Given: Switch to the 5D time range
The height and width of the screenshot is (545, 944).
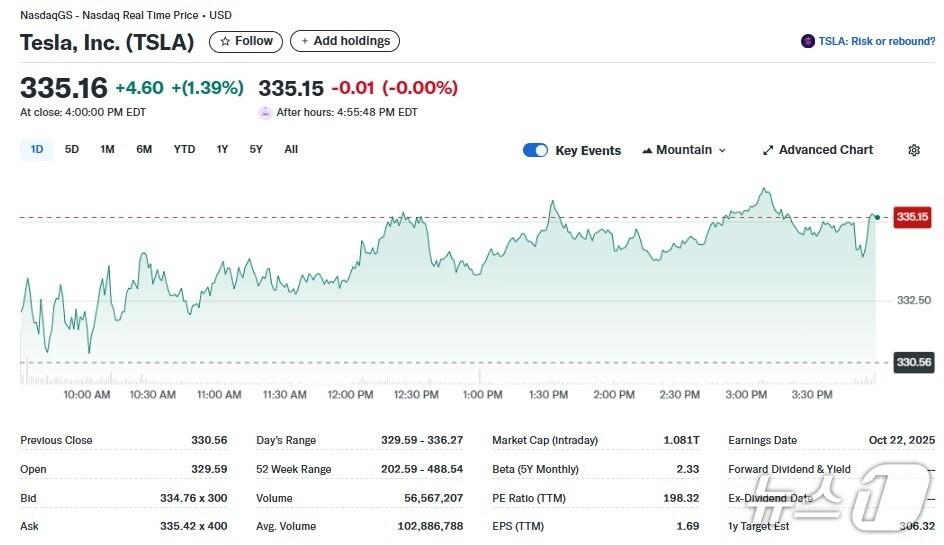Looking at the screenshot, I should 72,149.
